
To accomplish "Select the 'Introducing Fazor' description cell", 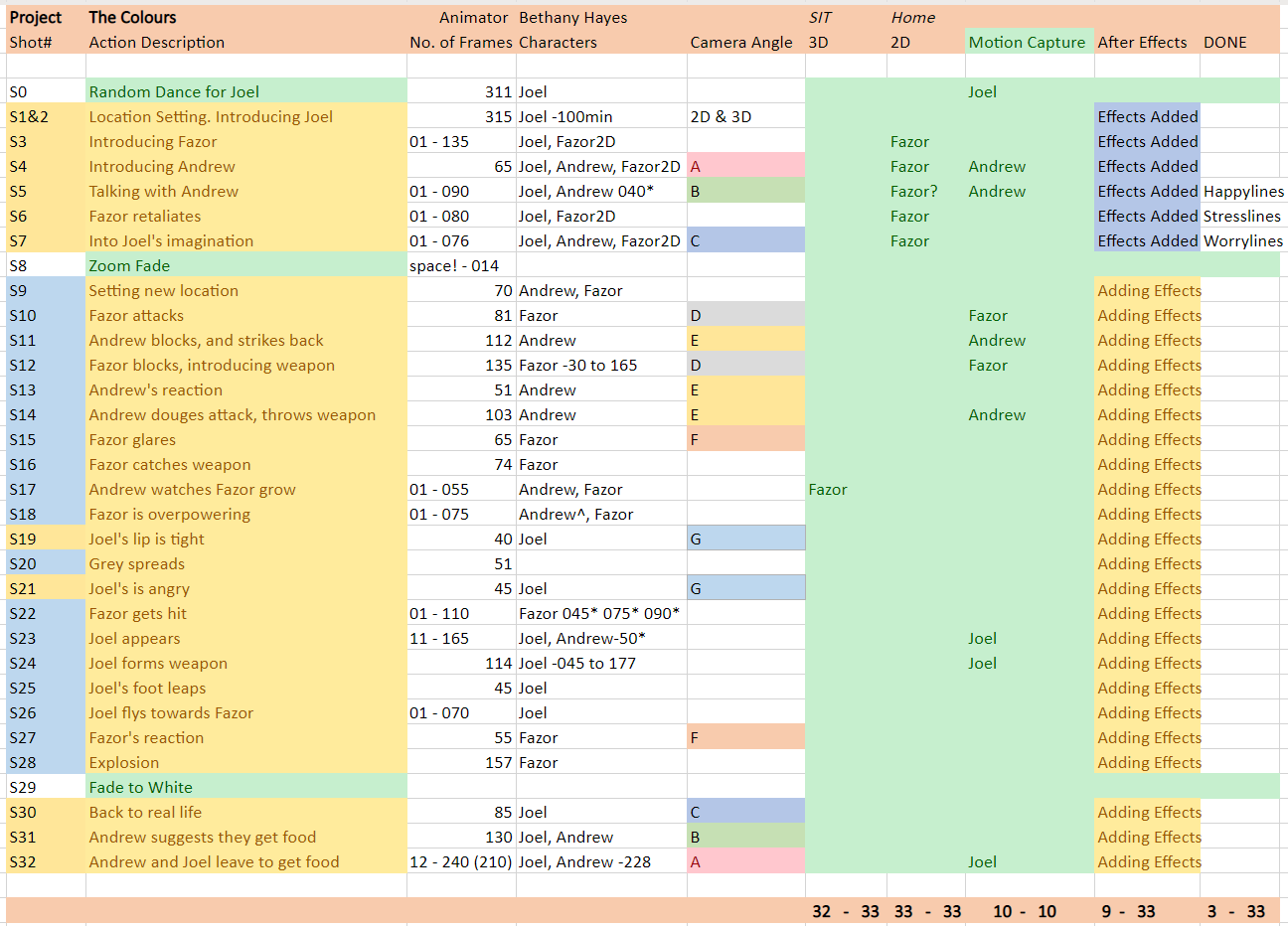I will click(x=246, y=141).
